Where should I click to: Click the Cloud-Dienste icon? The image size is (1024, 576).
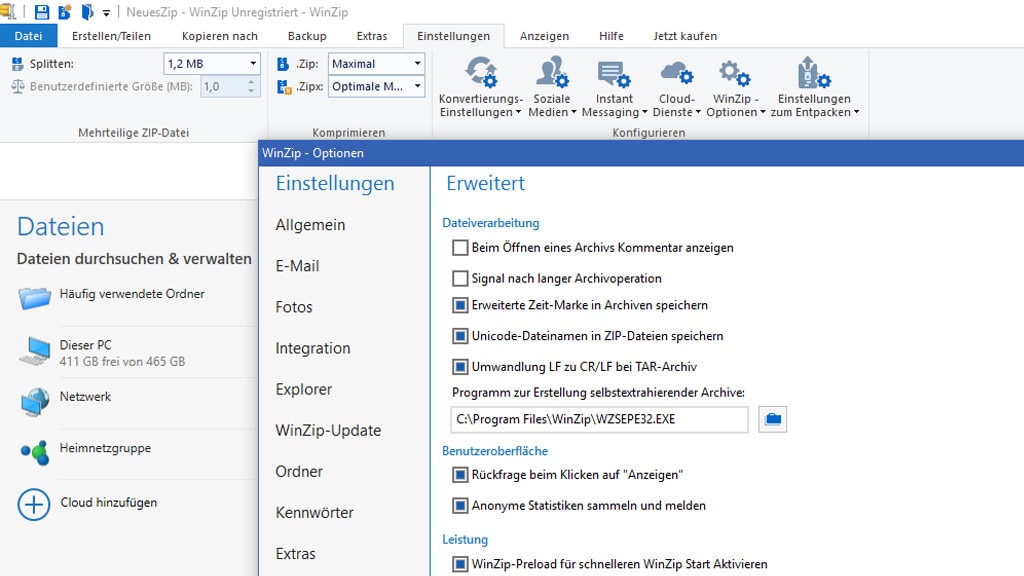pyautogui.click(x=677, y=72)
